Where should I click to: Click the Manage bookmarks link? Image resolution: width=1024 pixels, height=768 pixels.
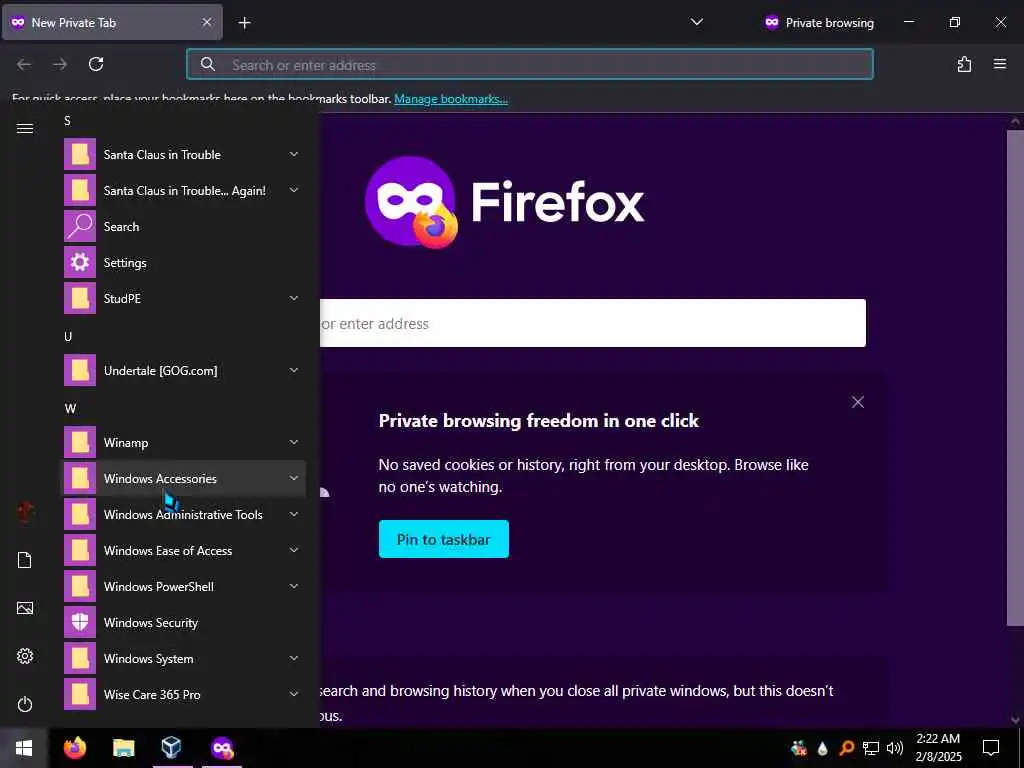[x=451, y=99]
